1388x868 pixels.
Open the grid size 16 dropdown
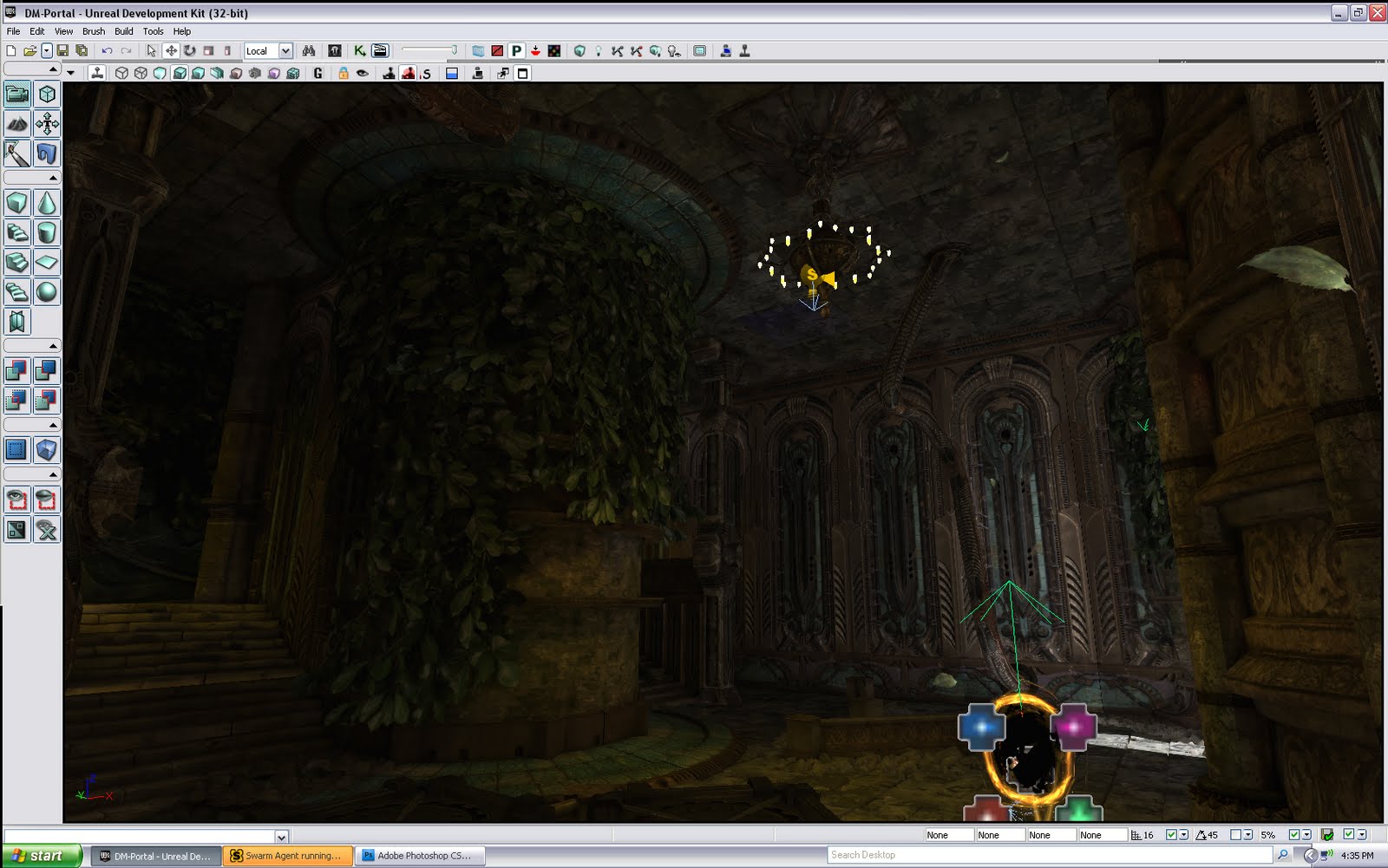(x=1184, y=835)
